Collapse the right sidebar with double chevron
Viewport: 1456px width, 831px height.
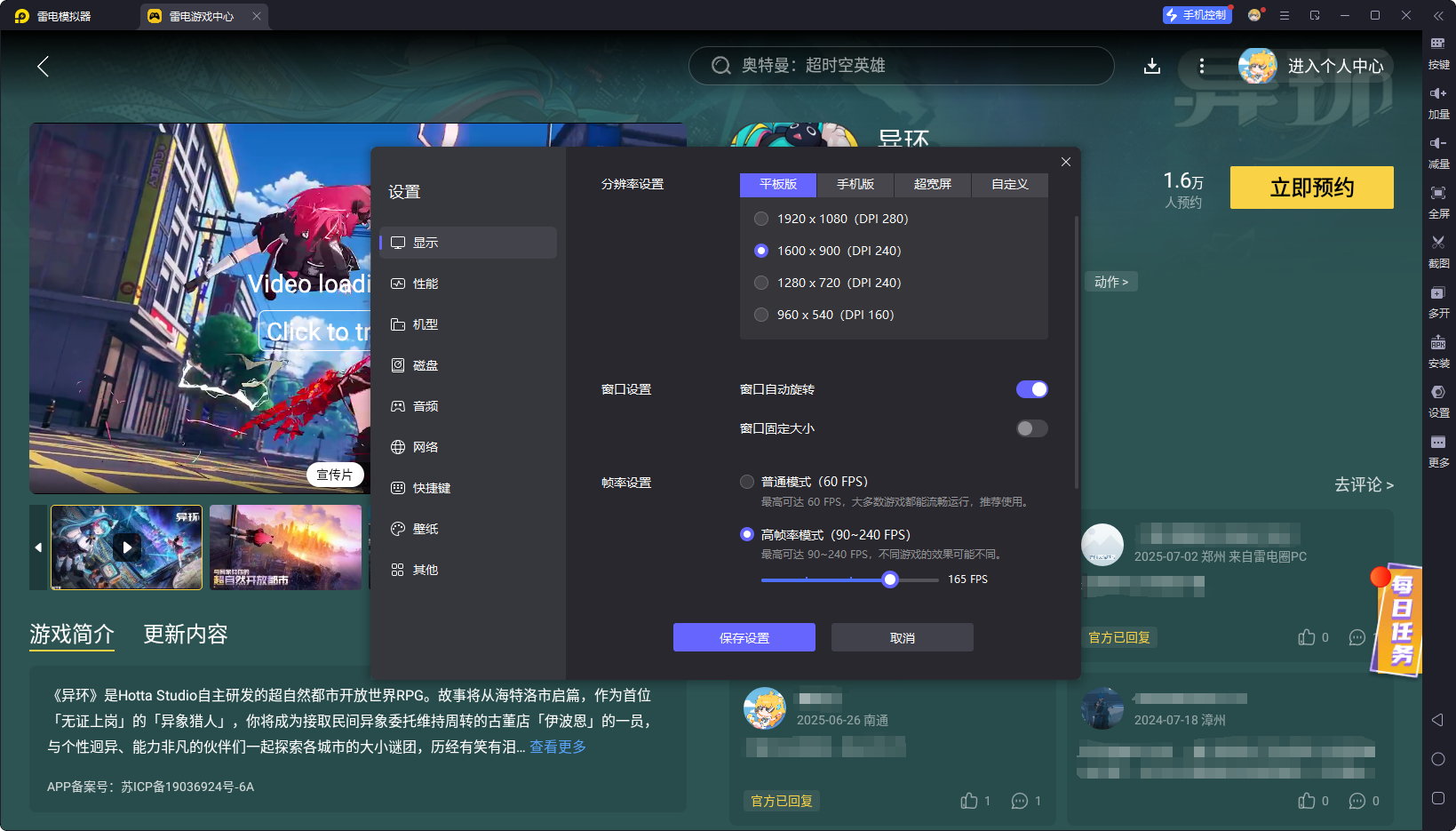pyautogui.click(x=1441, y=15)
